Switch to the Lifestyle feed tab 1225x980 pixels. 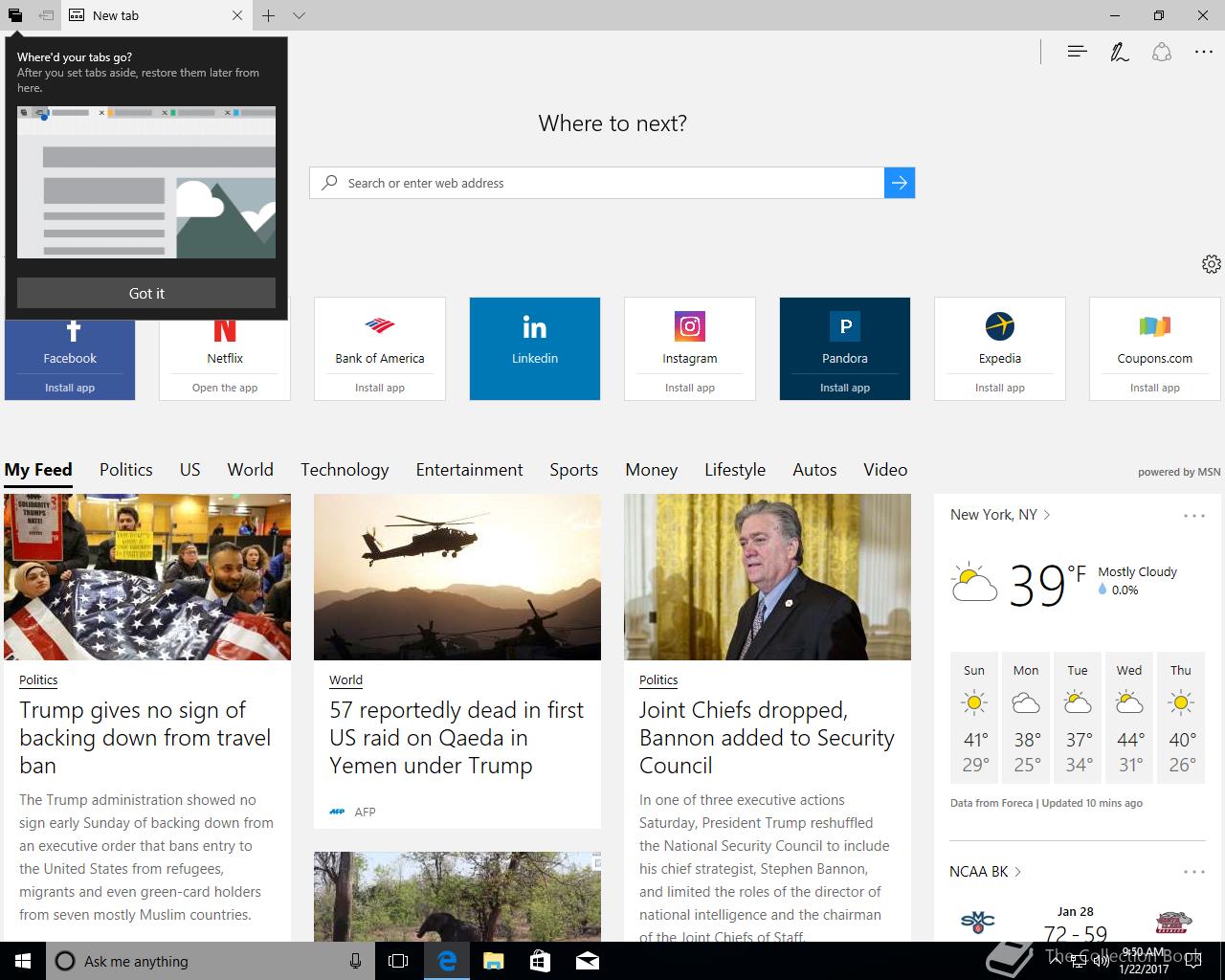pyautogui.click(x=735, y=470)
